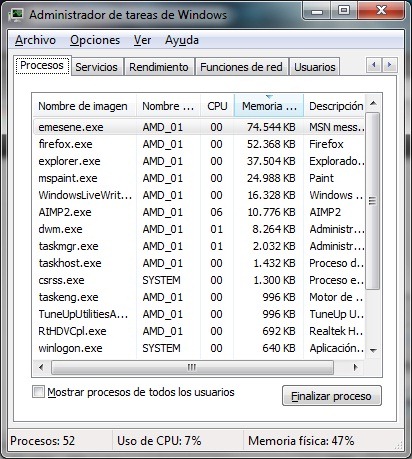The height and width of the screenshot is (459, 412).
Task: Click the horizontal scrollbar thumb
Action: pos(192,367)
